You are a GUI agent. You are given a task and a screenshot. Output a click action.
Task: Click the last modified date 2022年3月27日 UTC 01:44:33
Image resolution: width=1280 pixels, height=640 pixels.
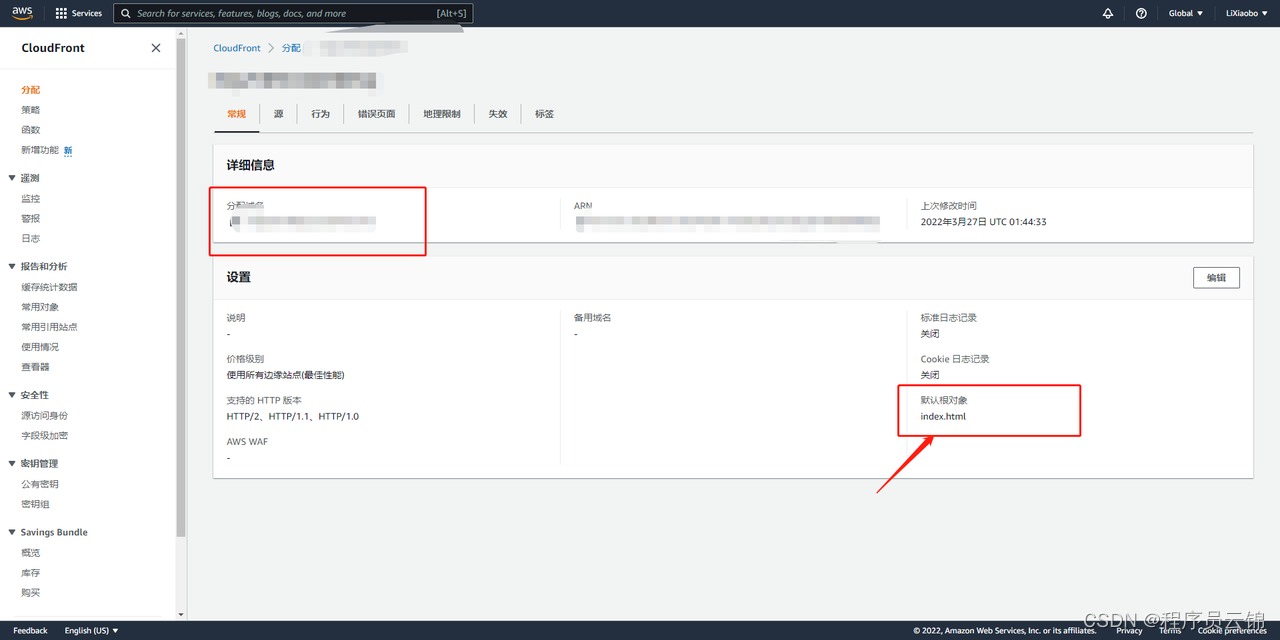(x=983, y=222)
